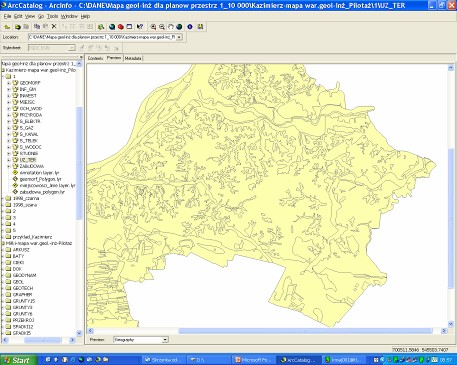Open the Help menu
The height and width of the screenshot is (365, 457).
tap(85, 16)
